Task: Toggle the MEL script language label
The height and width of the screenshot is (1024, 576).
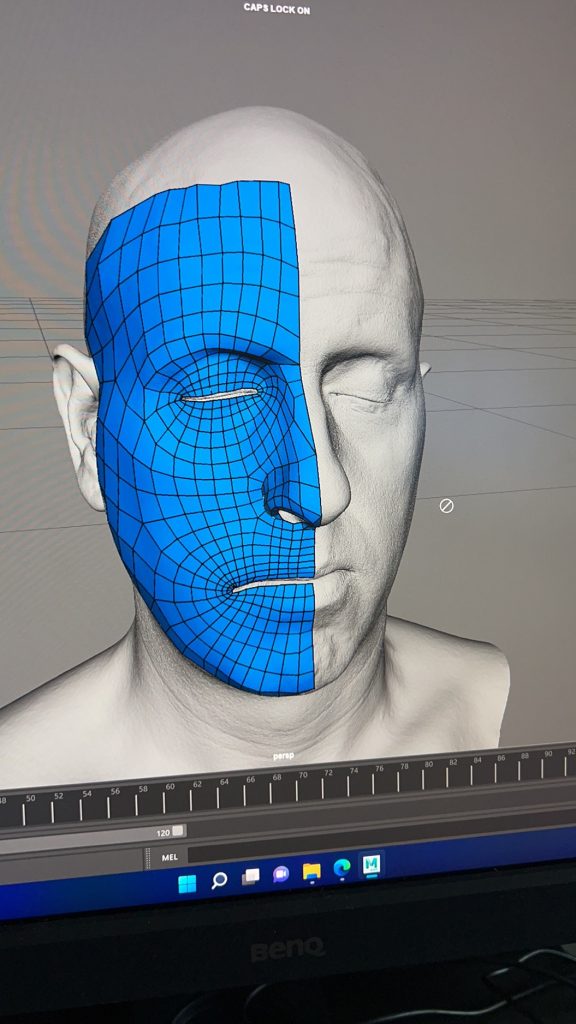Action: 169,857
